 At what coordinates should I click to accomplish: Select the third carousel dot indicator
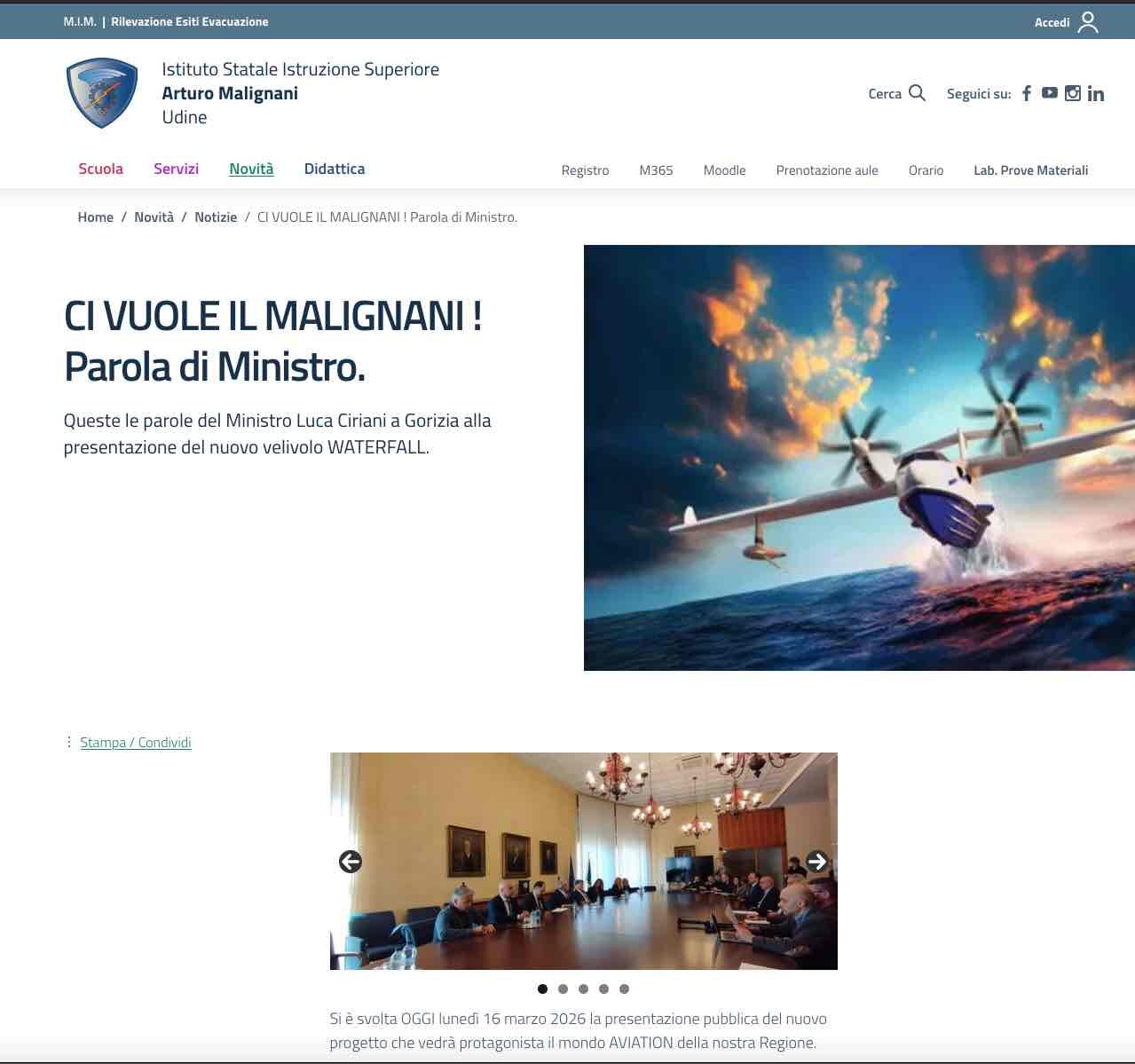[583, 989]
